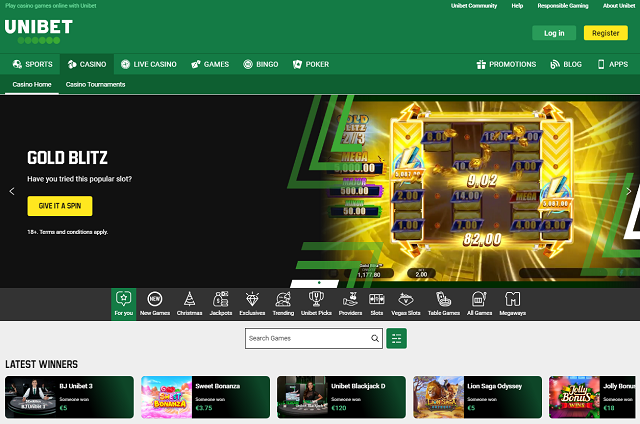
Task: Go to next banner slide arrow
Action: click(629, 191)
